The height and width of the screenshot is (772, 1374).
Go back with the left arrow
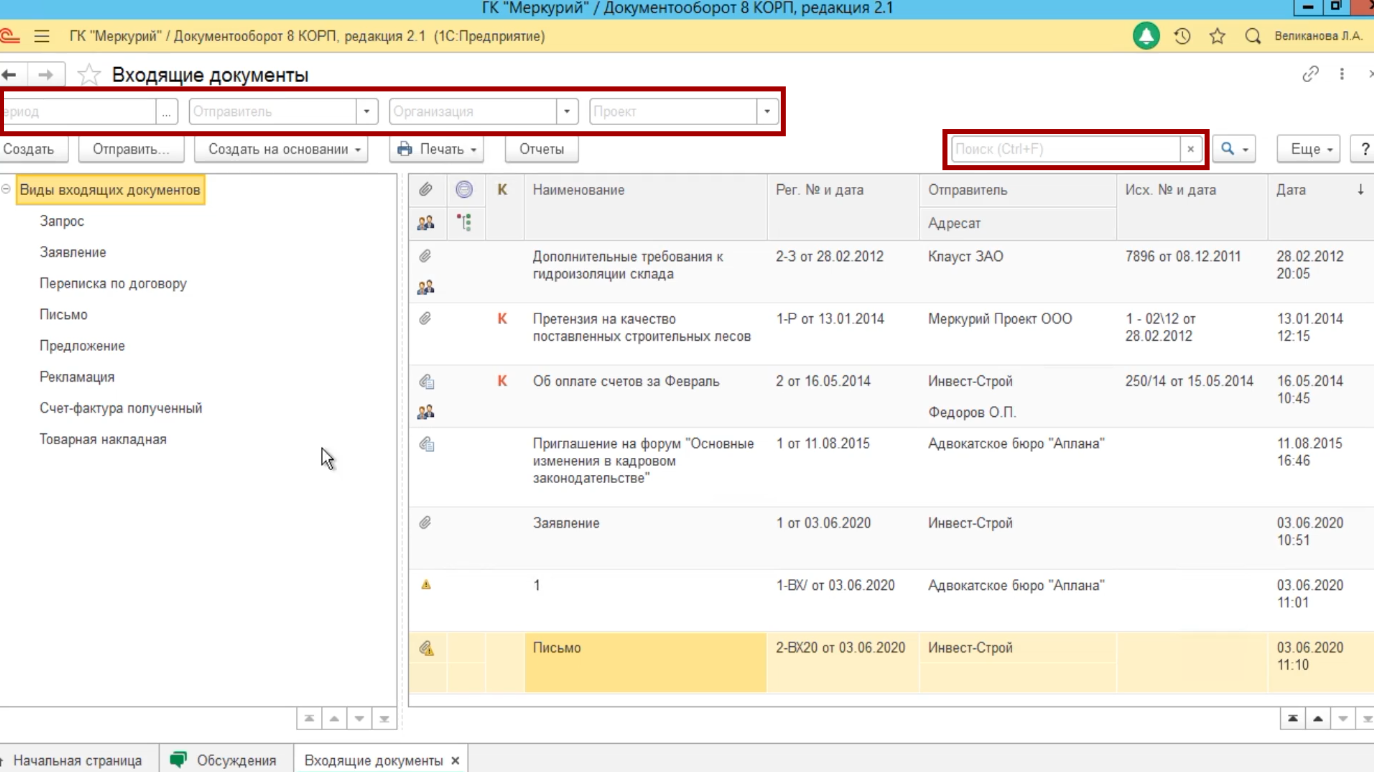tap(10, 75)
